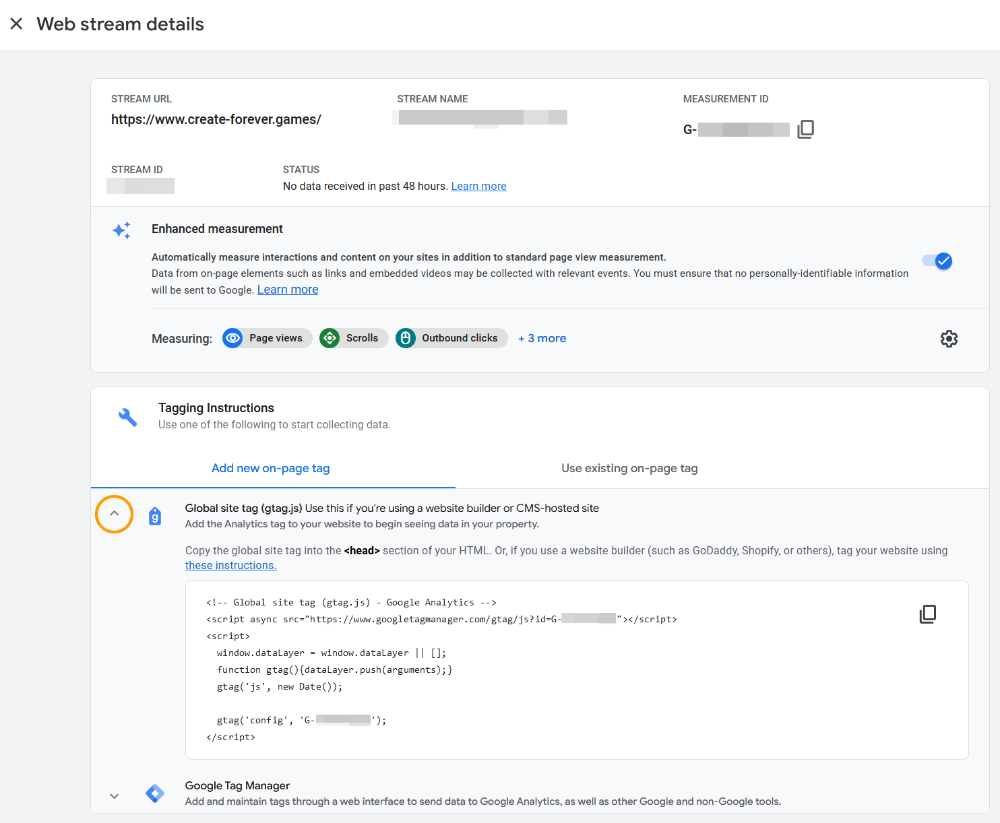
Task: Open the these instructions link
Action: point(231,565)
